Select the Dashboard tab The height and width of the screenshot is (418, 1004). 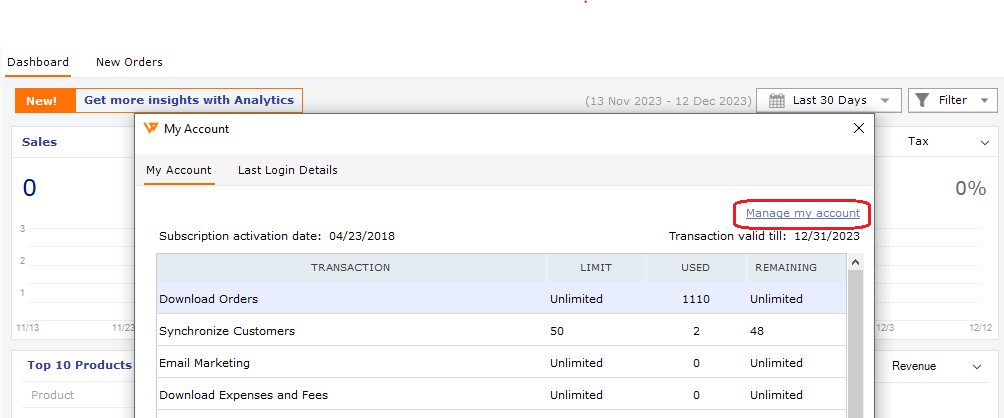pos(38,62)
